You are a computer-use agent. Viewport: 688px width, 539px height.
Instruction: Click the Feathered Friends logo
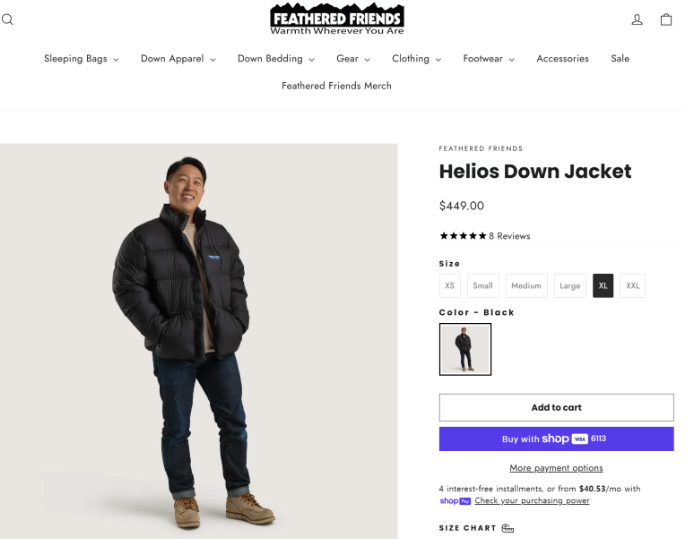pyautogui.click(x=337, y=19)
